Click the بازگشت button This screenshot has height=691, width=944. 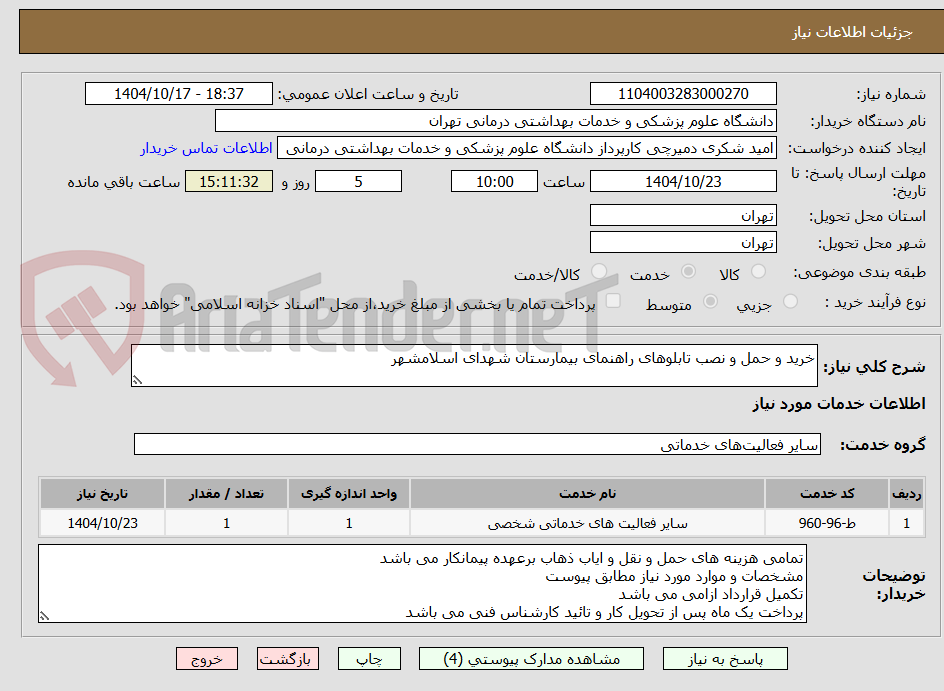288,658
